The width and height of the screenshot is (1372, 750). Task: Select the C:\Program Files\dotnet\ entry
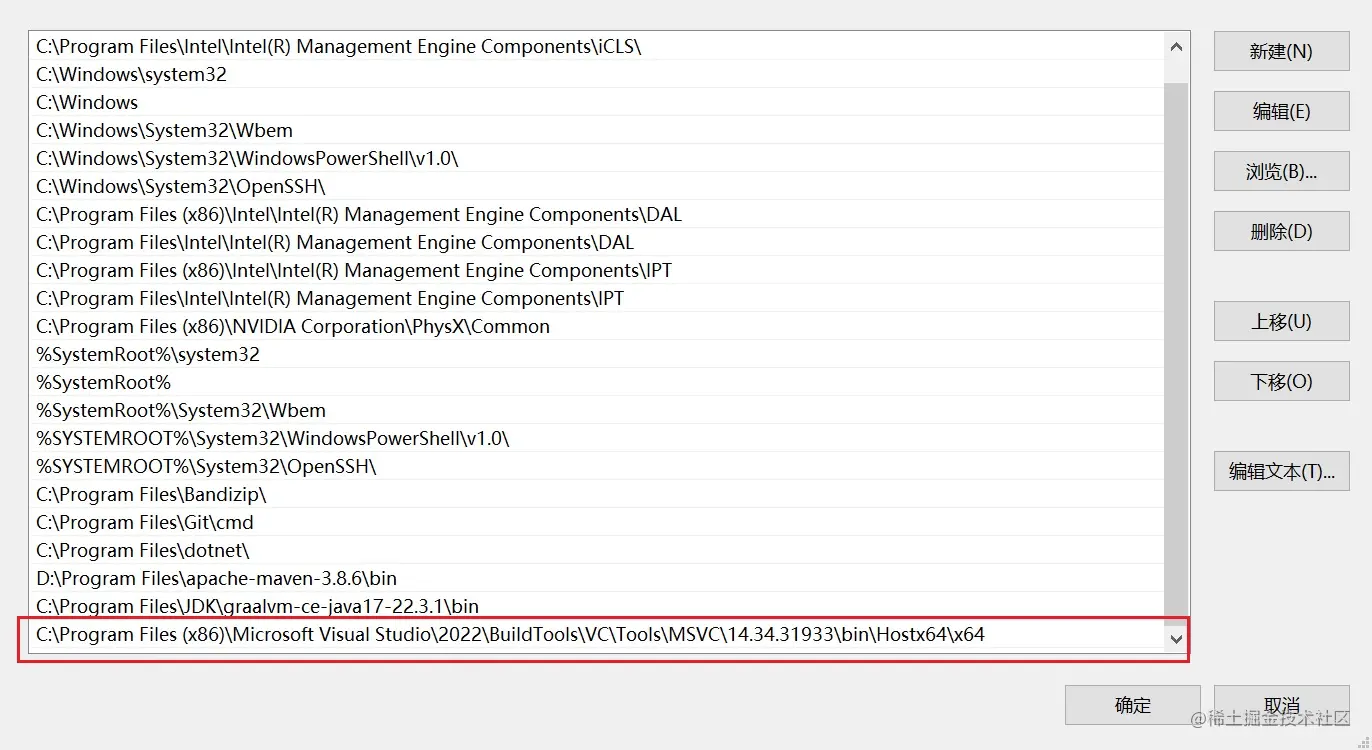point(597,550)
